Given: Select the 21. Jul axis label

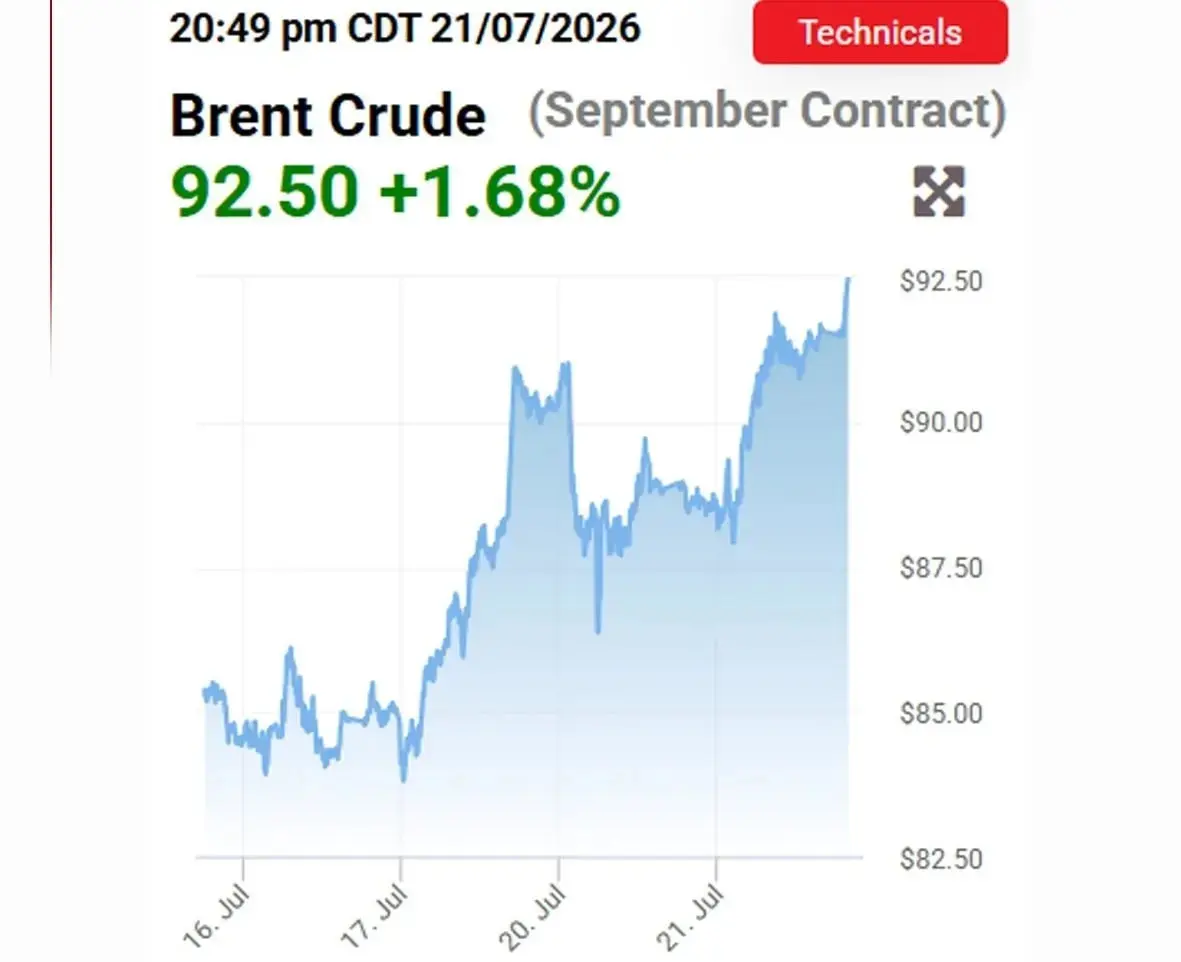Looking at the screenshot, I should click(690, 917).
